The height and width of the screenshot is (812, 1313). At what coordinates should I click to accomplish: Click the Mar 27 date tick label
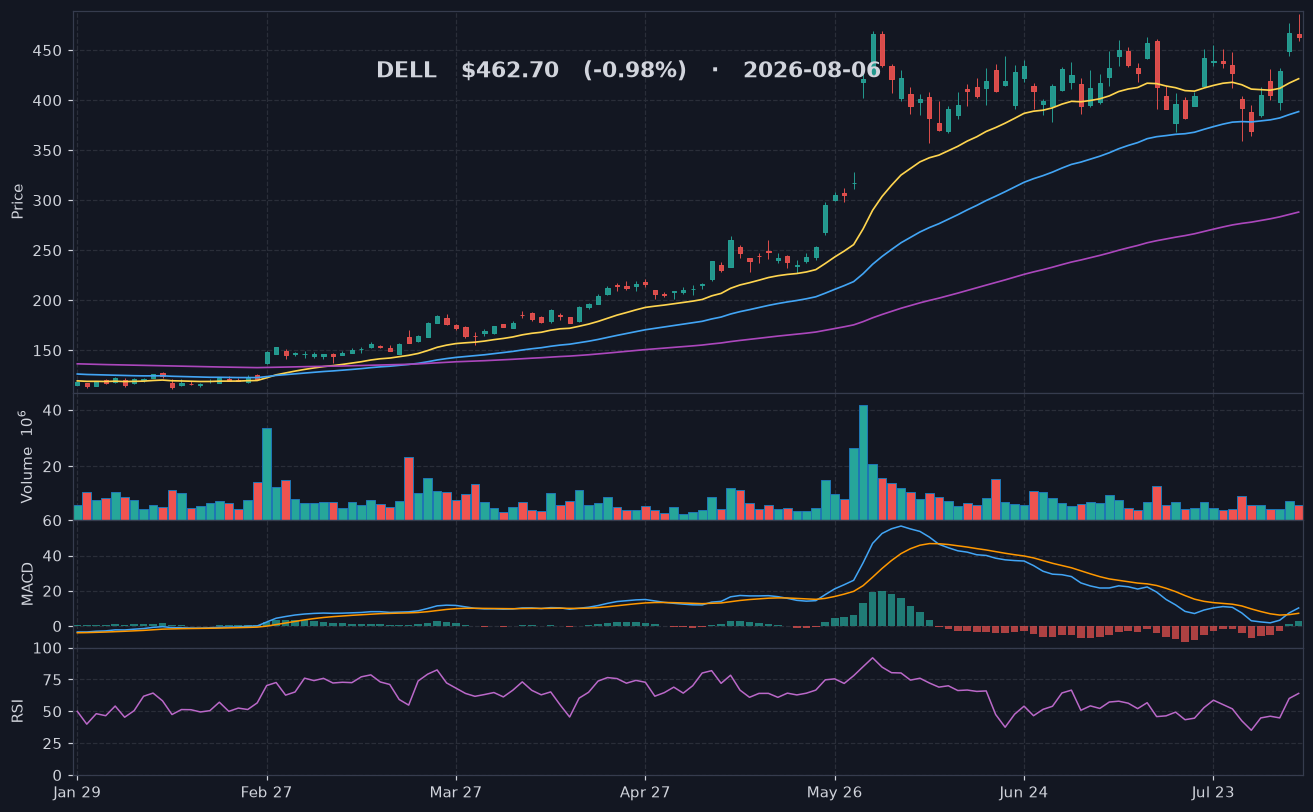456,793
